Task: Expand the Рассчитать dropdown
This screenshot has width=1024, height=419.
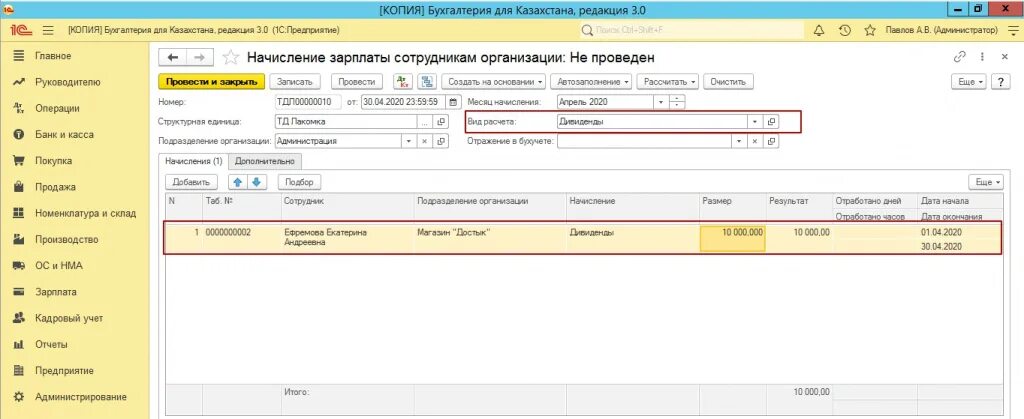Action: (x=669, y=82)
